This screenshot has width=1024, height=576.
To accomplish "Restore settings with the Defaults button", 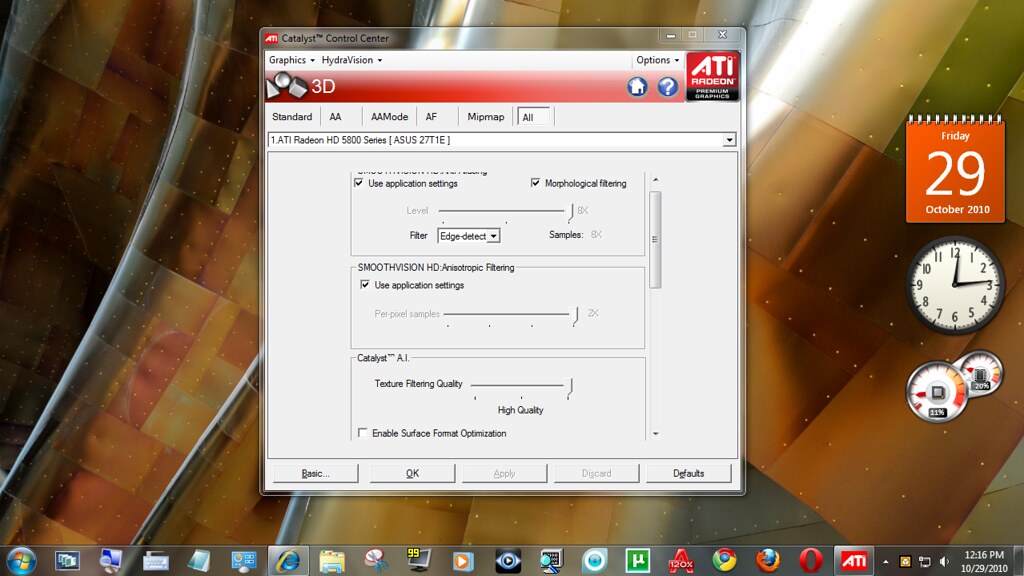I will (688, 473).
